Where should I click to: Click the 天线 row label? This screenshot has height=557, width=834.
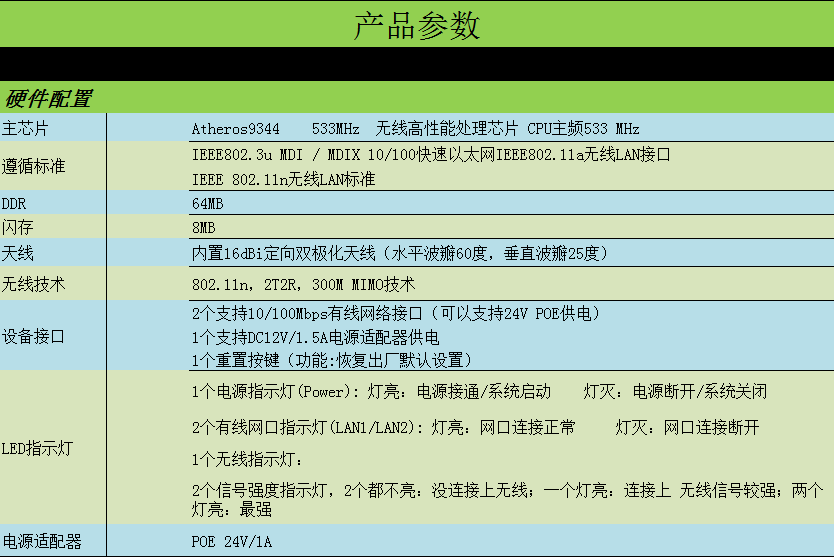(x=18, y=253)
